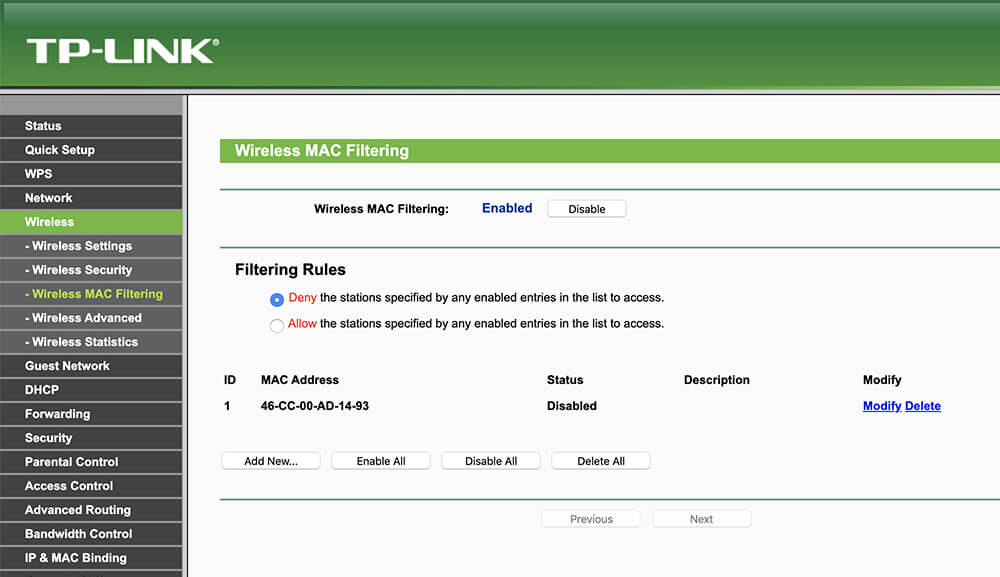
Task: Select the Deny filtering rule option
Action: pyautogui.click(x=276, y=298)
